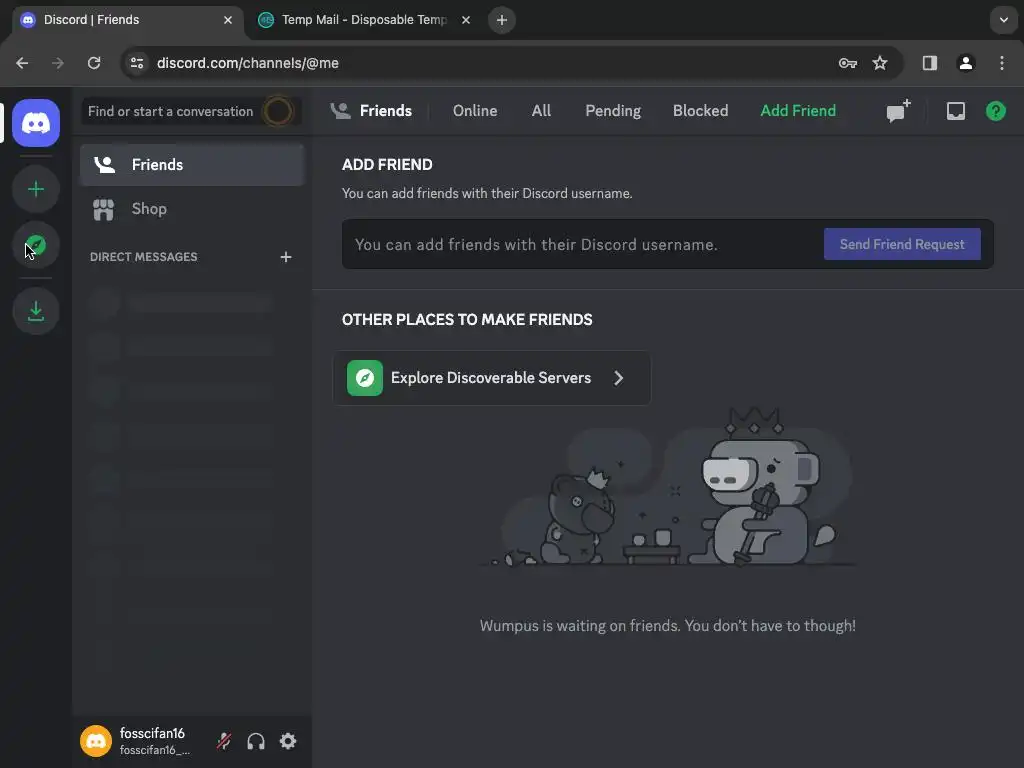Screen dimensions: 1024x768
Task: Open the Inbox icon
Action: point(955,111)
